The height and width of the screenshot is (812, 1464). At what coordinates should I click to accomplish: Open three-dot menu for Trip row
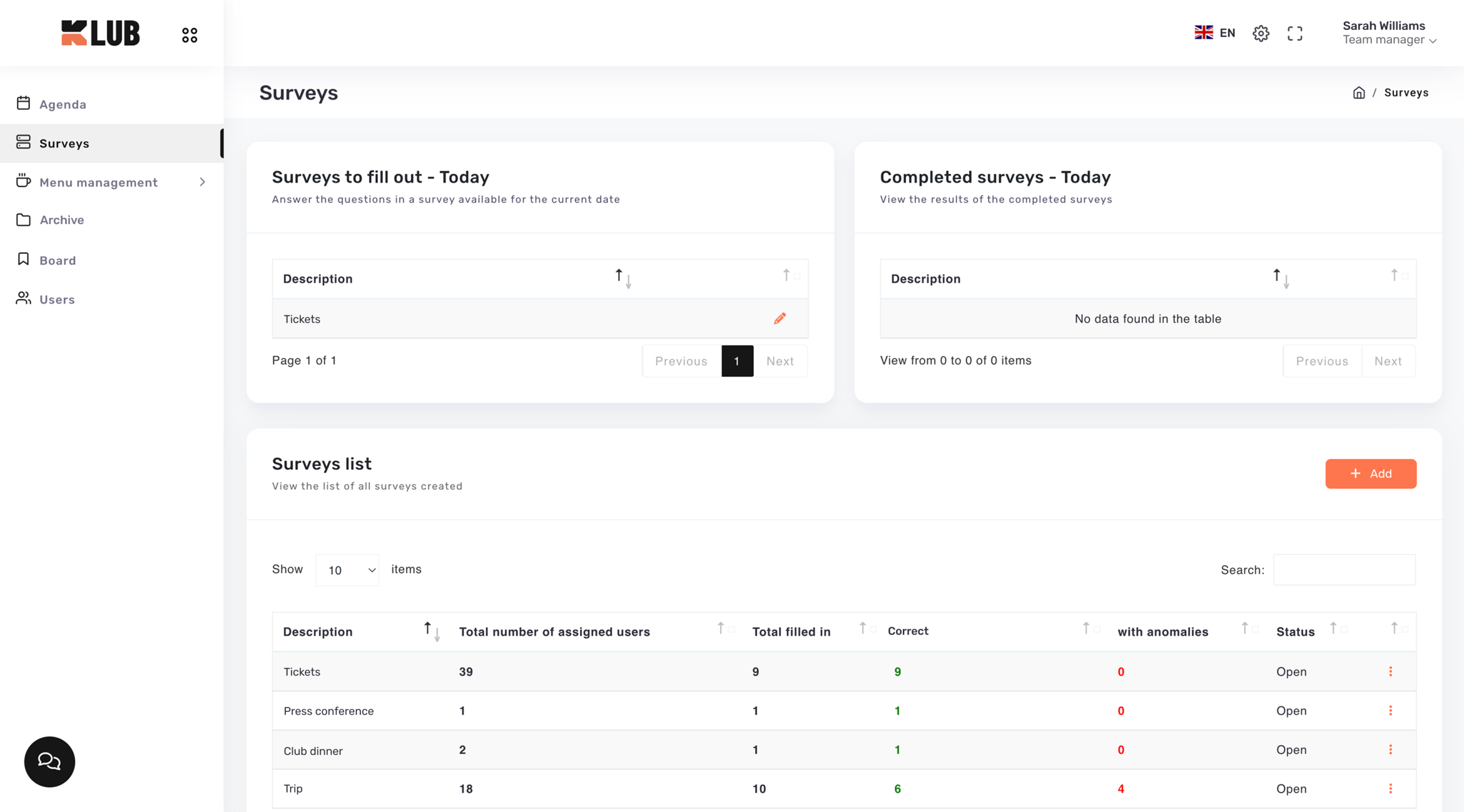point(1390,789)
